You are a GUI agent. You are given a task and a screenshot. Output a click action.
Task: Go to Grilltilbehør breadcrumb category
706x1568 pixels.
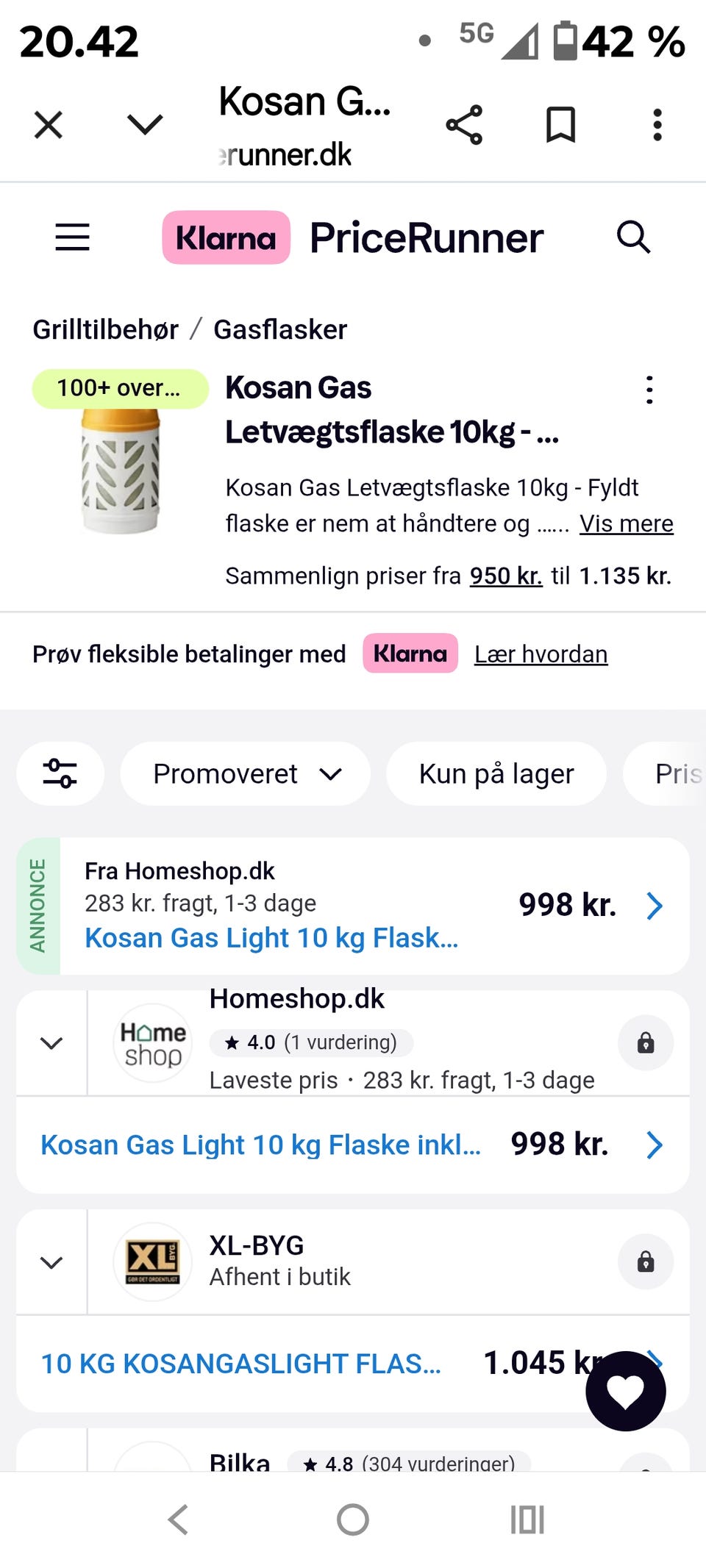(x=105, y=329)
